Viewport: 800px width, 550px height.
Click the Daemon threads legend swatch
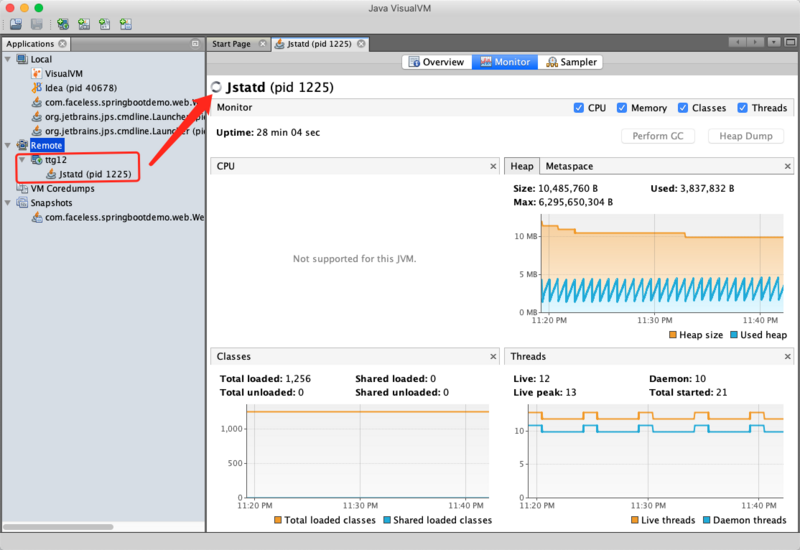click(x=707, y=520)
